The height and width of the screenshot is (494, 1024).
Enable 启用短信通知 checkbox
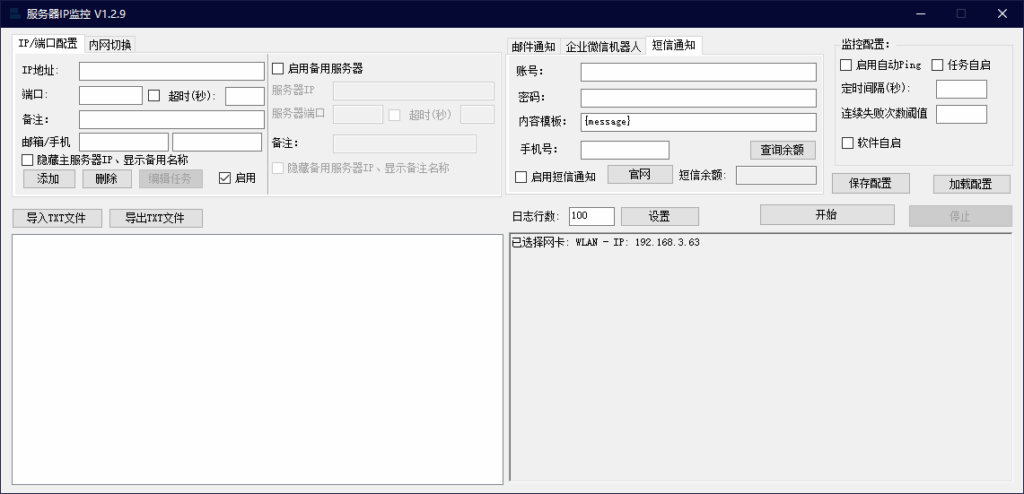521,177
